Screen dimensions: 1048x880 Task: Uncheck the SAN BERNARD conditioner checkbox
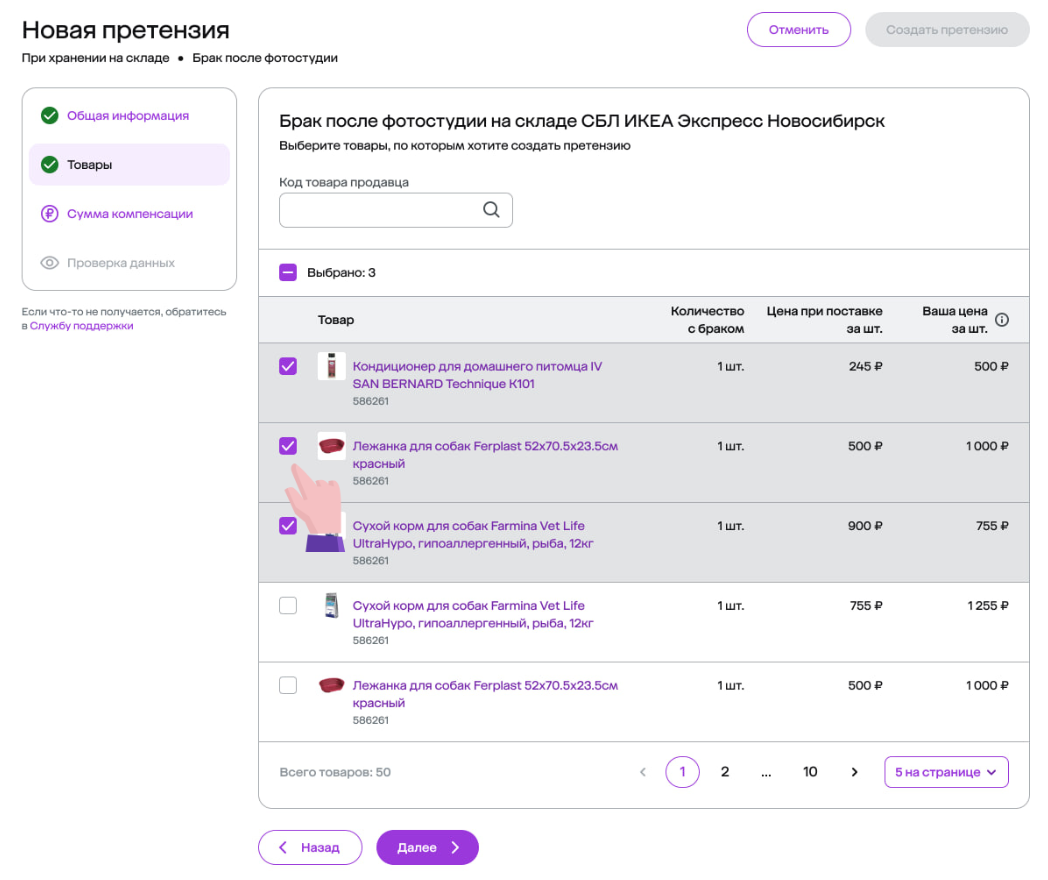click(x=288, y=367)
